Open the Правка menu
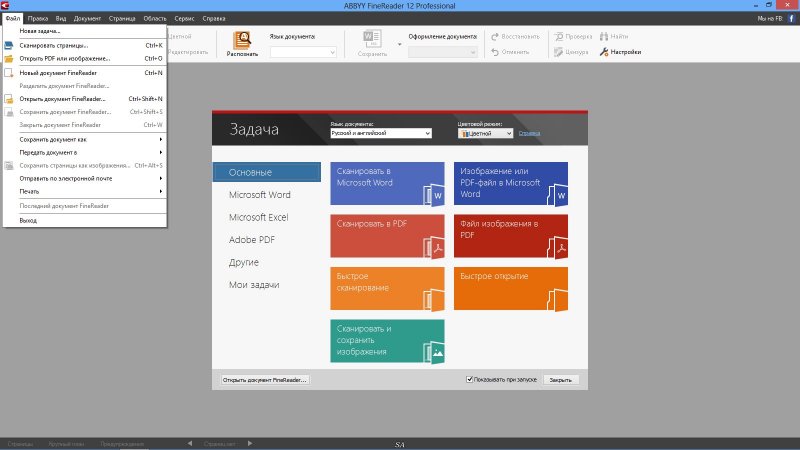 point(38,18)
